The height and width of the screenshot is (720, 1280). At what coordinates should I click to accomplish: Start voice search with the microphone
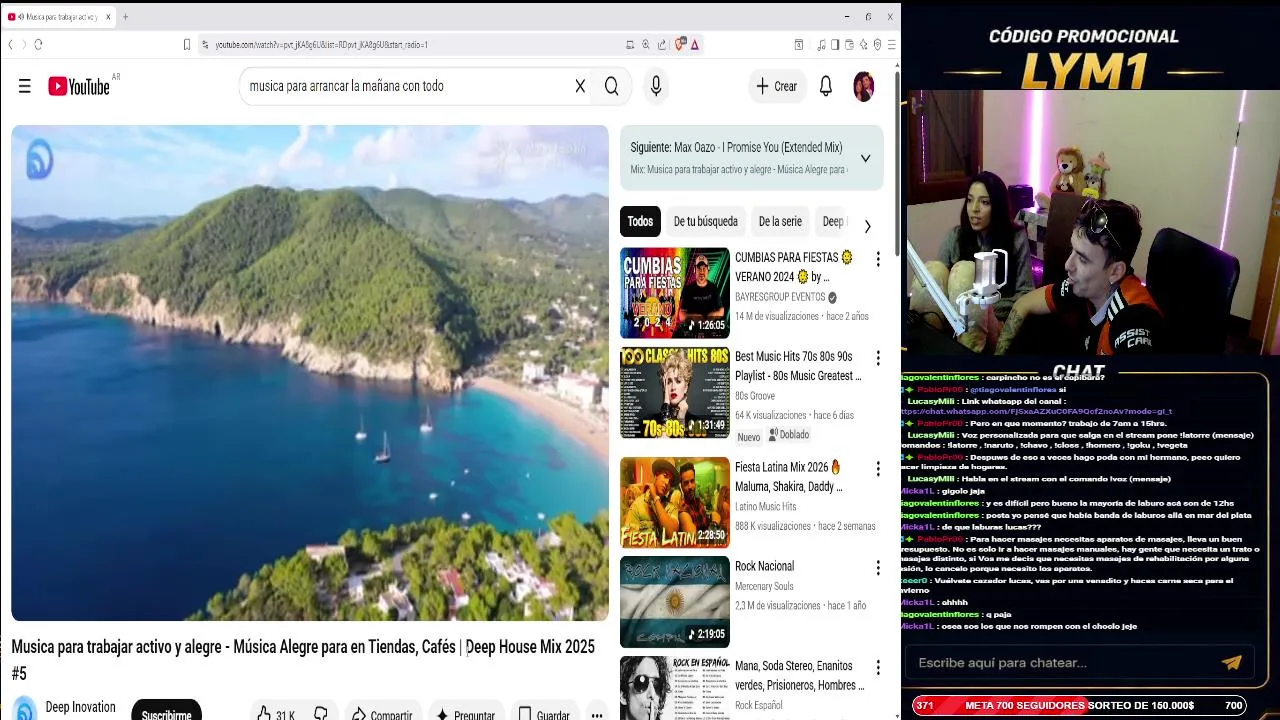click(x=656, y=86)
